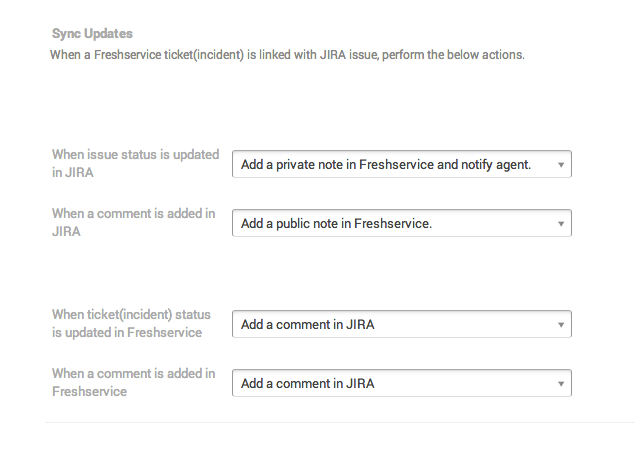Click 'When a comment is added in Freshservice' label
The height and width of the screenshot is (449, 635).
pyautogui.click(x=133, y=382)
